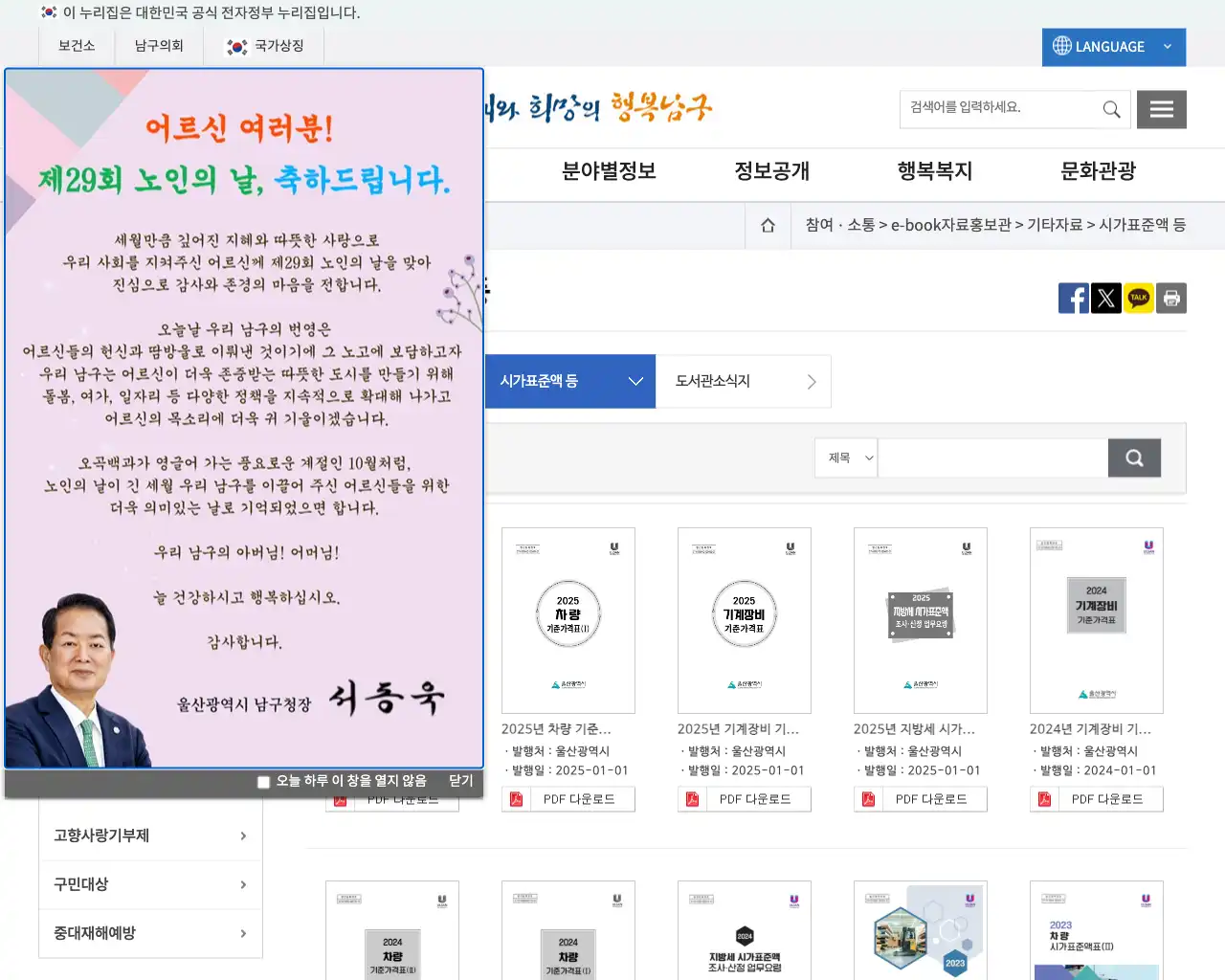
Task: Click title 2024년 기계장비 기…
Action: (1090, 729)
